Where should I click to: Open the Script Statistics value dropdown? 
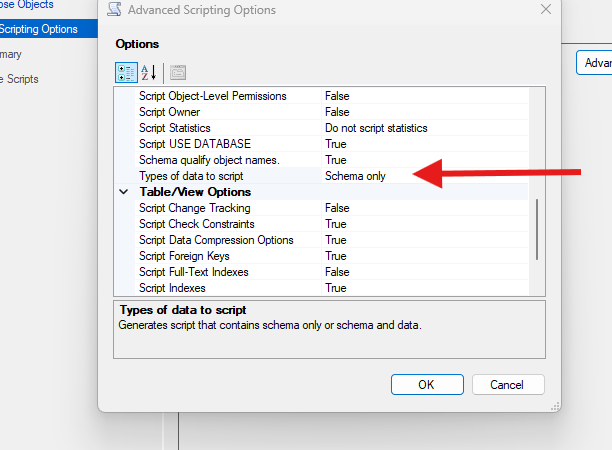[430, 128]
